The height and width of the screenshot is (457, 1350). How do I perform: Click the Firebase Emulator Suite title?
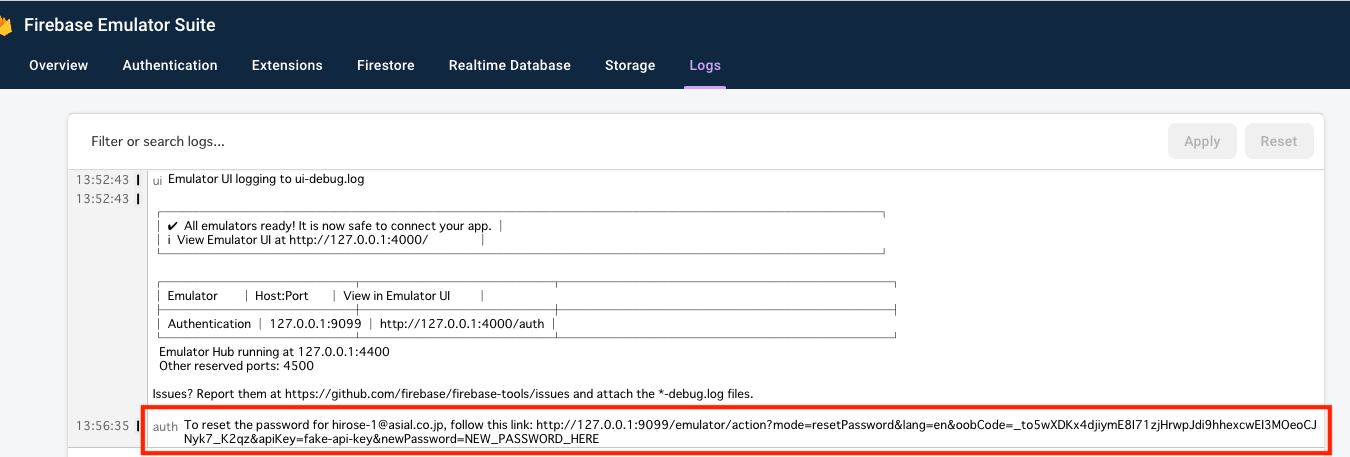119,26
